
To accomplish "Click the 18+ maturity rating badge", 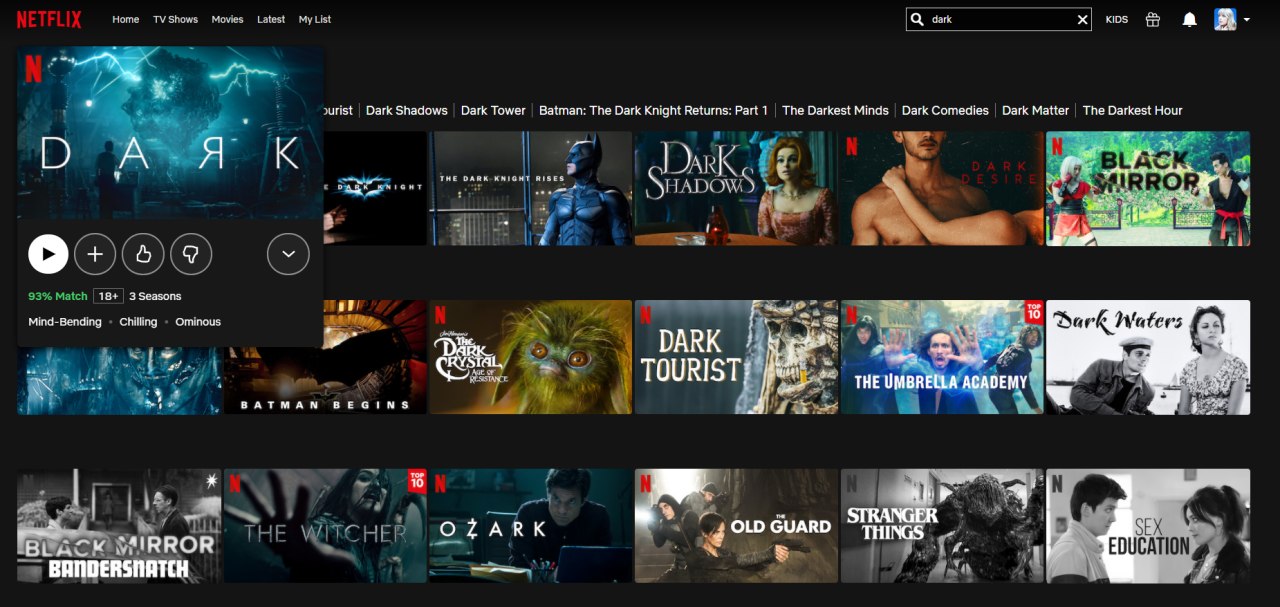I will (x=108, y=296).
